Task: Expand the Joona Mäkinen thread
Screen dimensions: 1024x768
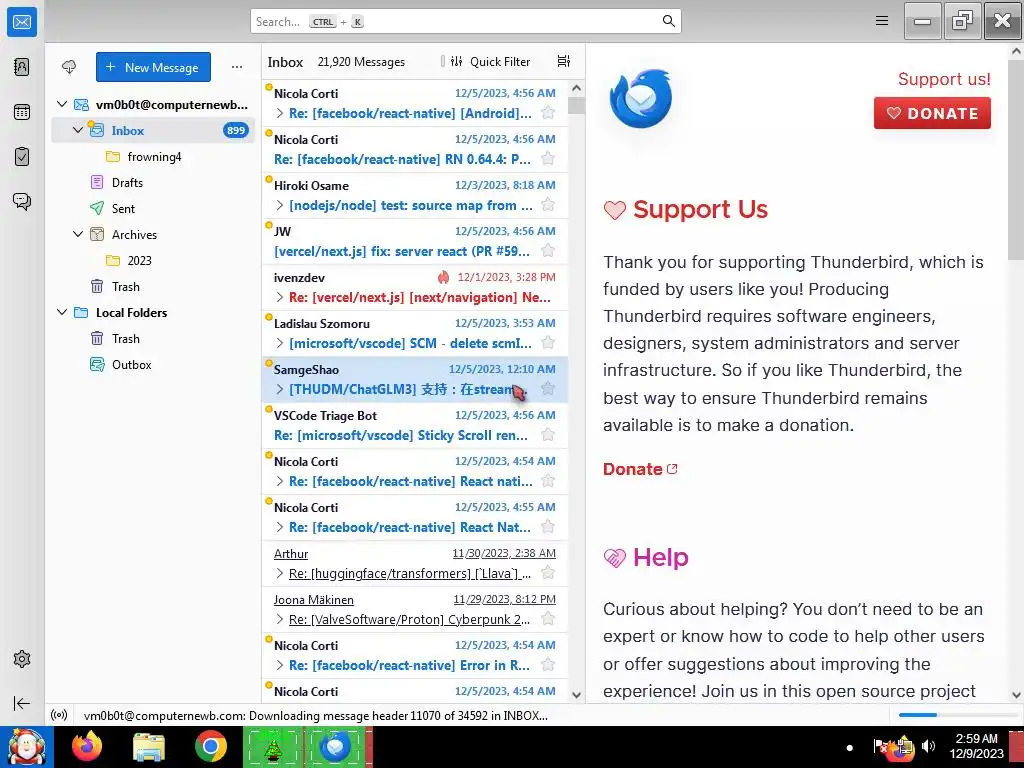Action: (280, 619)
